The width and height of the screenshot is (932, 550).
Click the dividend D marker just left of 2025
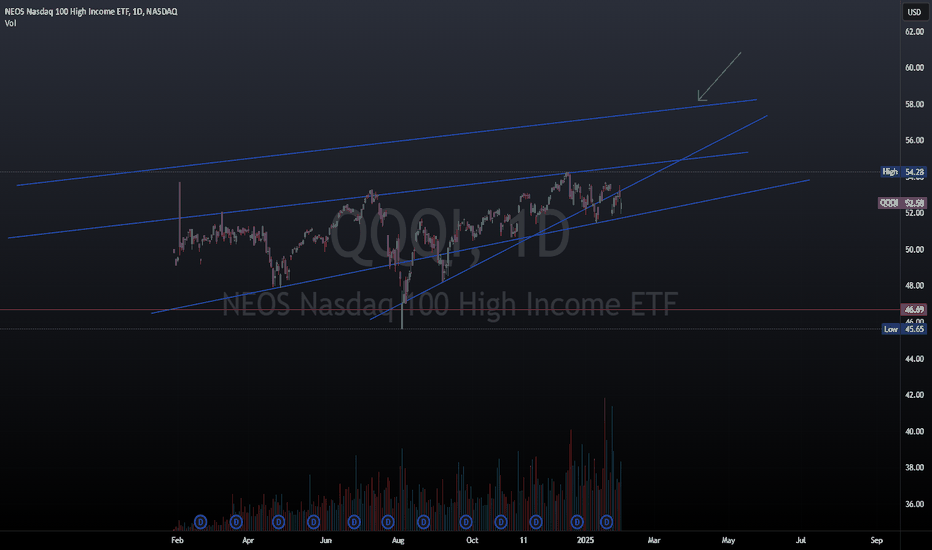pyautogui.click(x=577, y=522)
